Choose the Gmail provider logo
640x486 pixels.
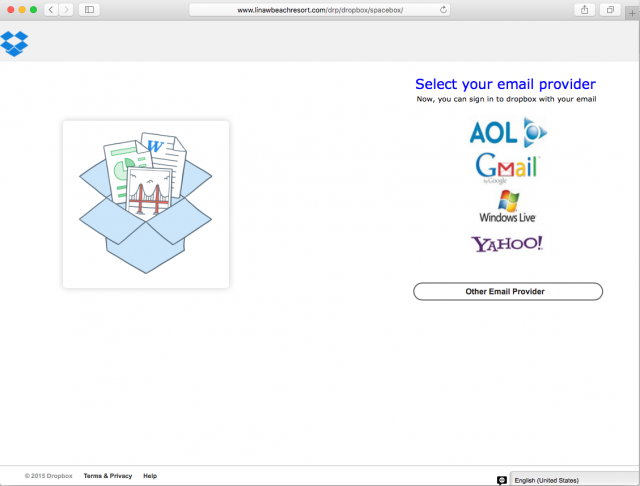tap(507, 168)
